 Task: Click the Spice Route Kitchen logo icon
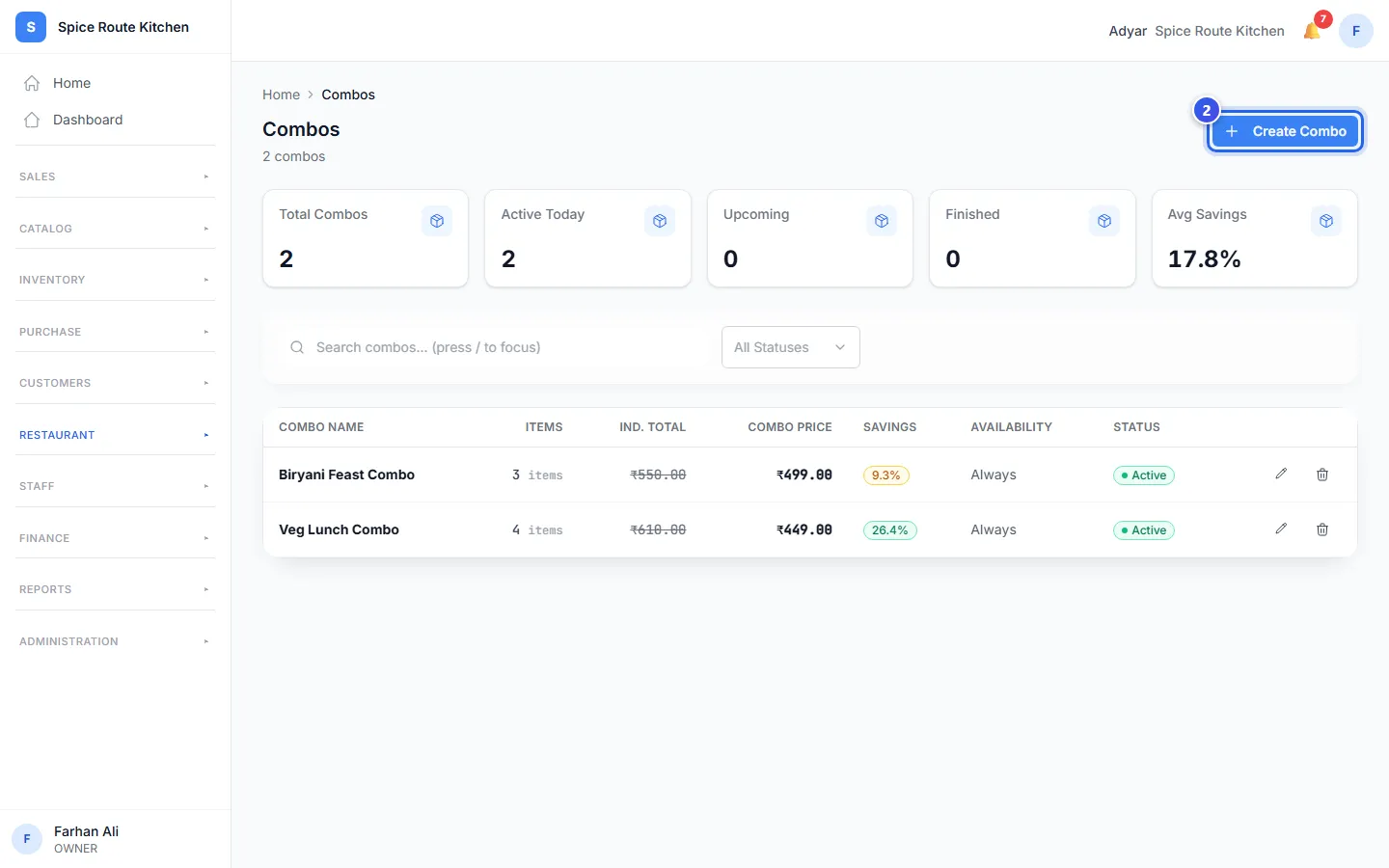tap(31, 27)
